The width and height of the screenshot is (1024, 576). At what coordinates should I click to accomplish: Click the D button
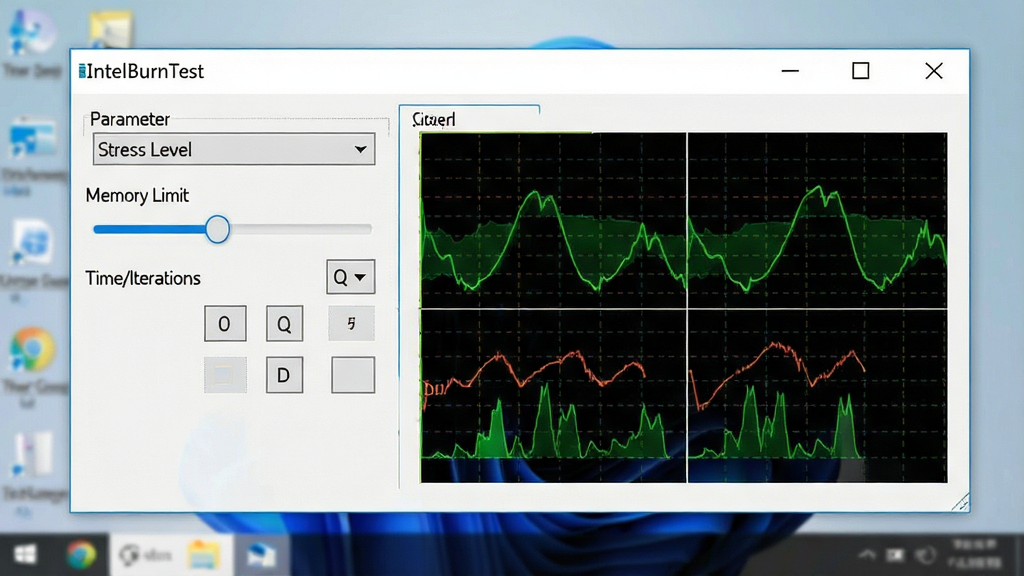point(284,375)
